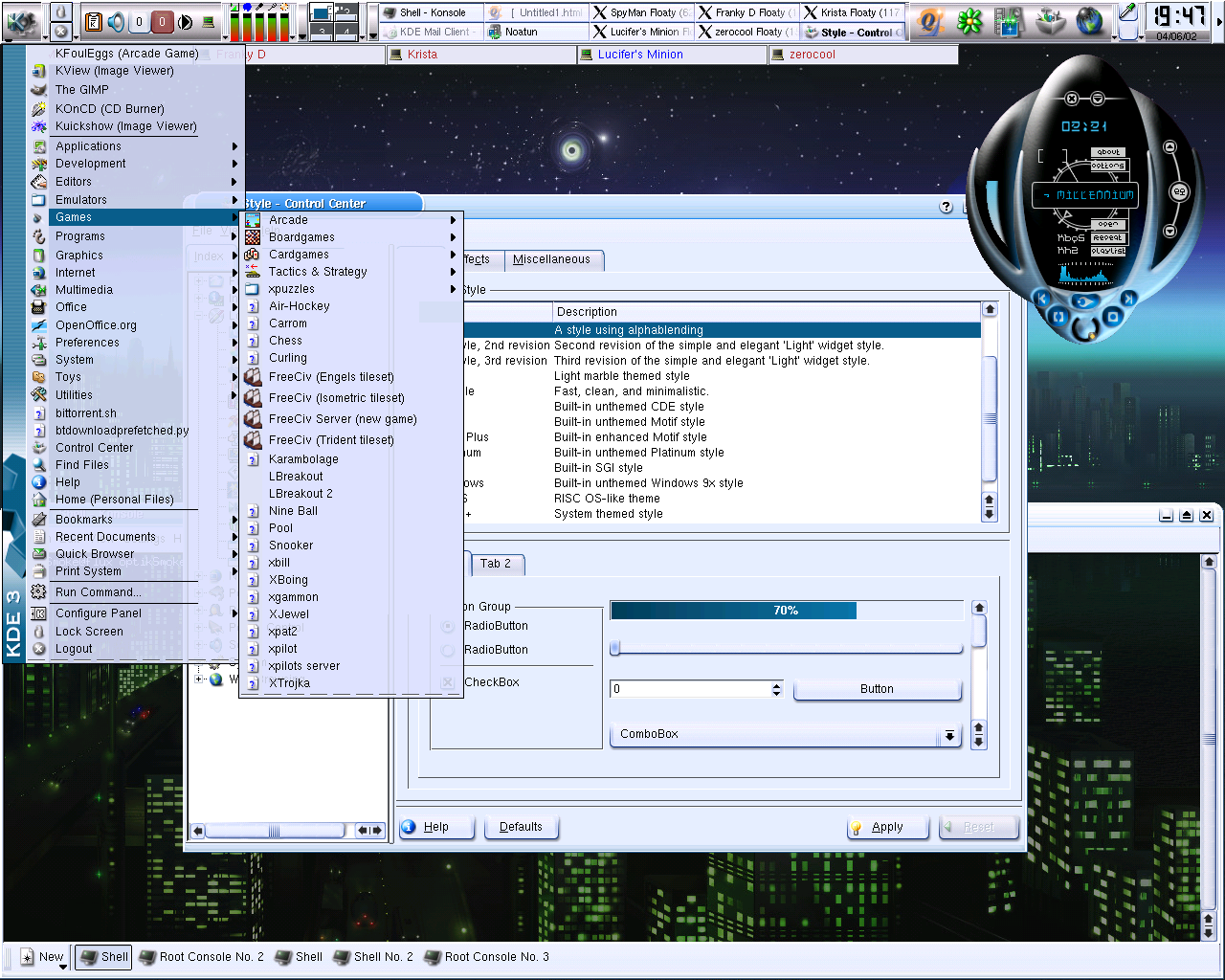Open the New session dropdown in Konsole
Image resolution: width=1225 pixels, height=980 pixels.
pyautogui.click(x=43, y=957)
